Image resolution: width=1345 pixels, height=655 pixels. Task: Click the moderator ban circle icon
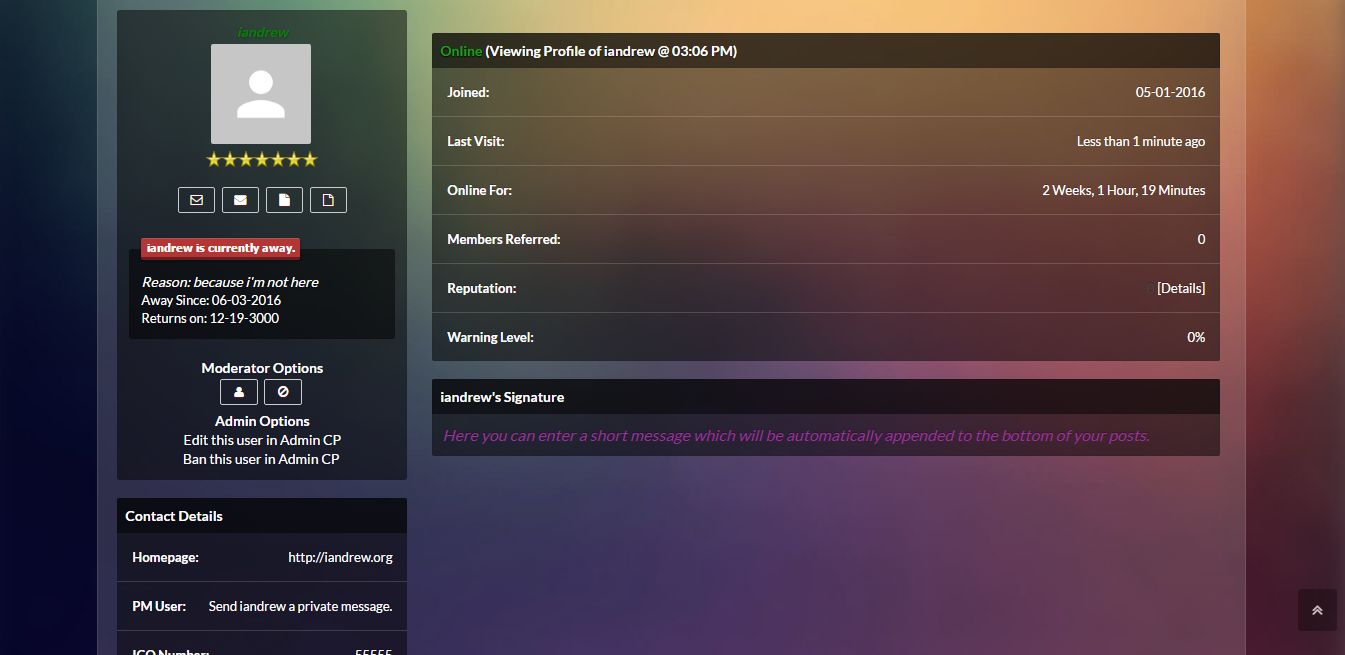(x=283, y=392)
